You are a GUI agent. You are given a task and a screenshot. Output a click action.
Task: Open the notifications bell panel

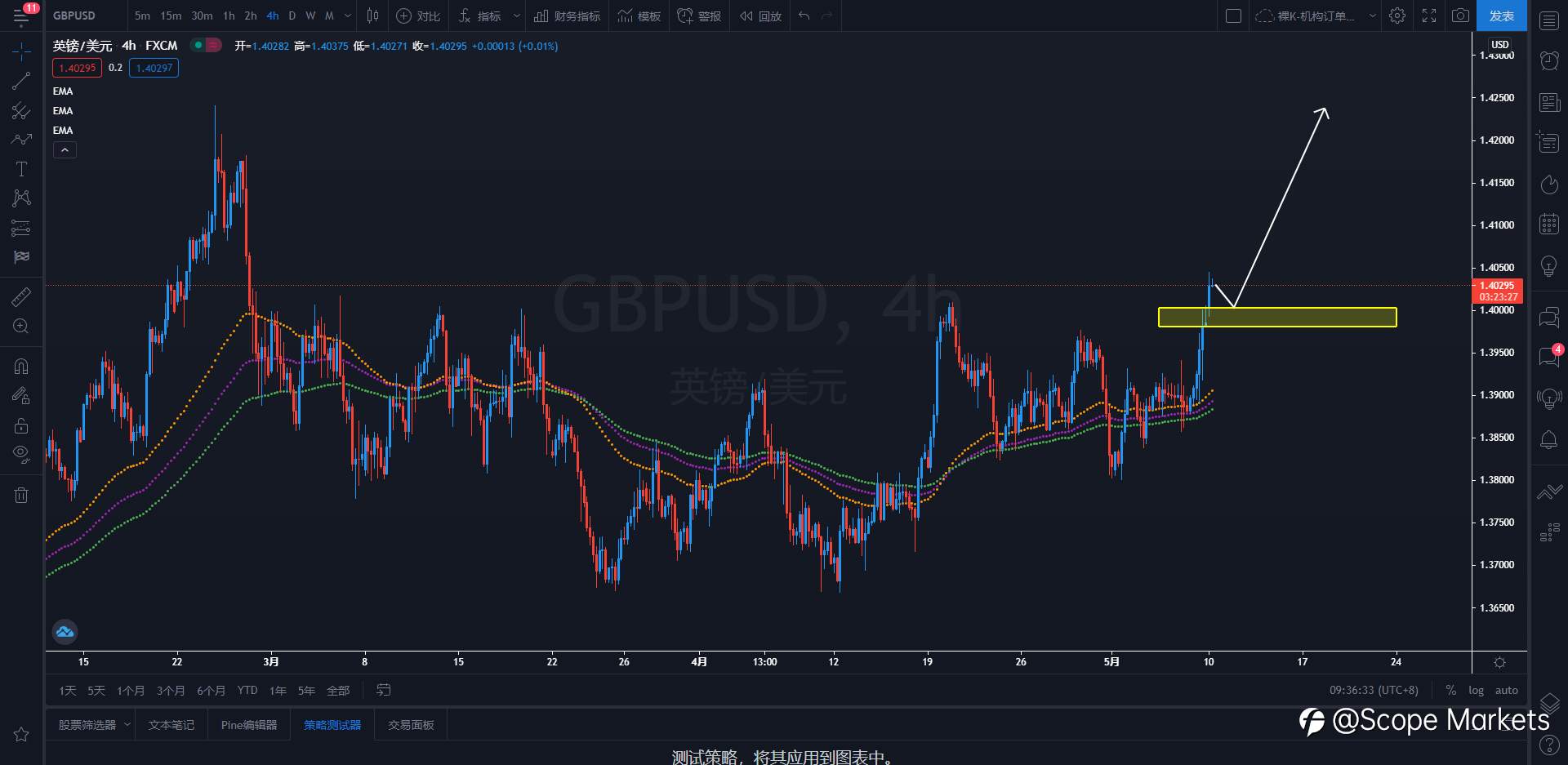1548,440
